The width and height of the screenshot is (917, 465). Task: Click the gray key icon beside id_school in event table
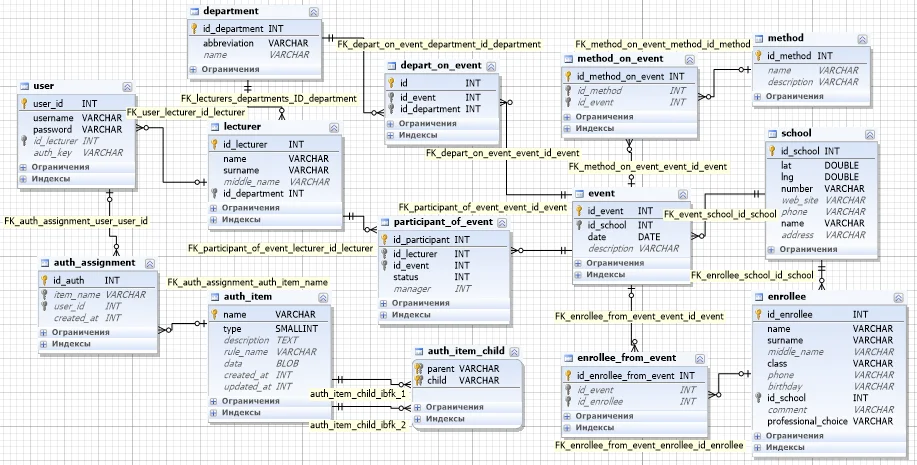(x=579, y=225)
